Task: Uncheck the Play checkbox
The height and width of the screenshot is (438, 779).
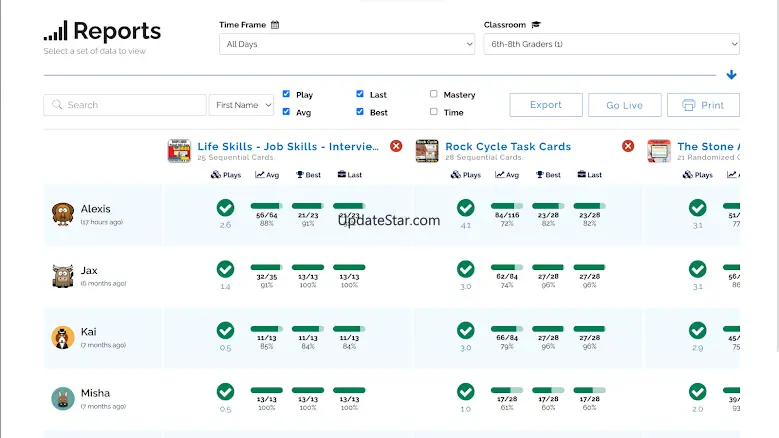Action: pos(287,95)
